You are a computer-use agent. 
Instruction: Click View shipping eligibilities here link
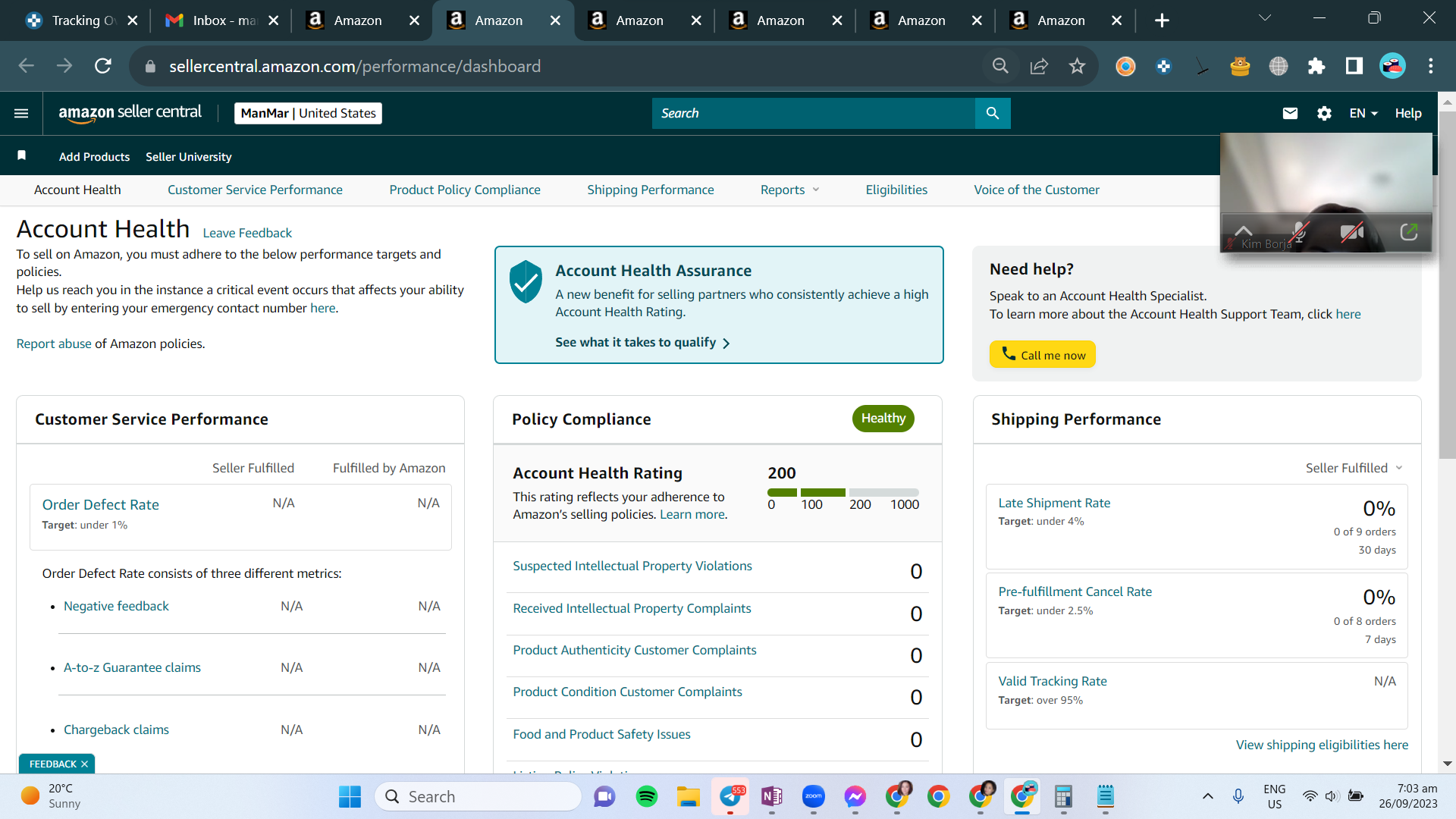coord(1322,745)
